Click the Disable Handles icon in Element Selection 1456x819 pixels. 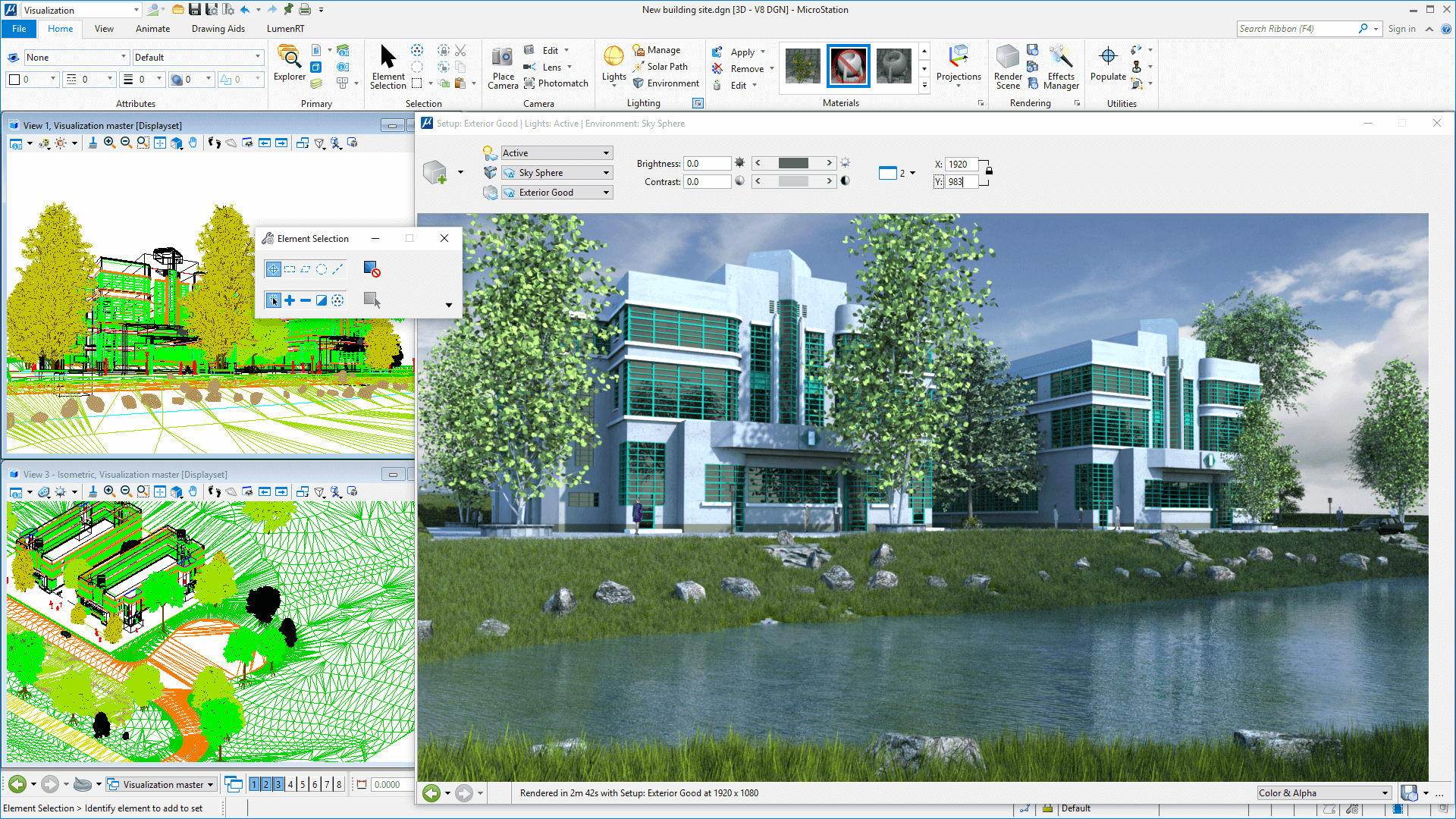tap(372, 269)
